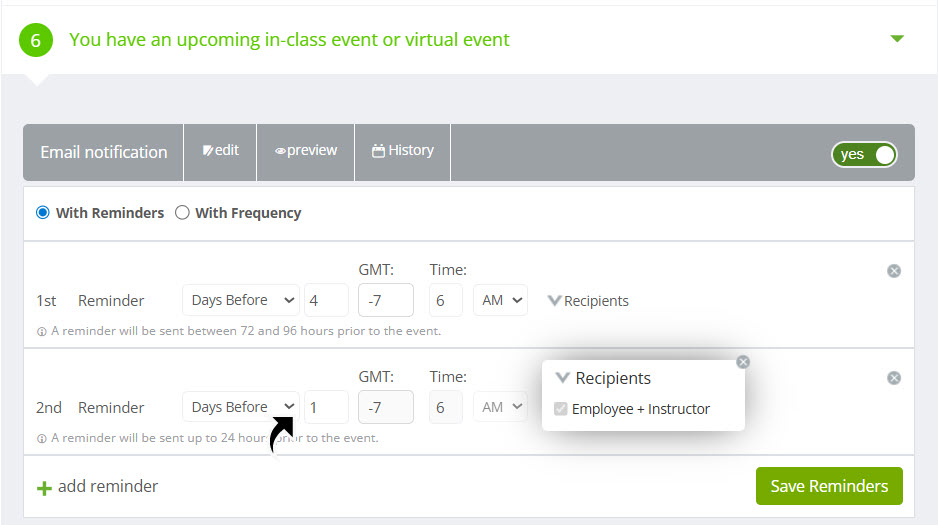
Task: Open the History tab
Action: click(403, 151)
